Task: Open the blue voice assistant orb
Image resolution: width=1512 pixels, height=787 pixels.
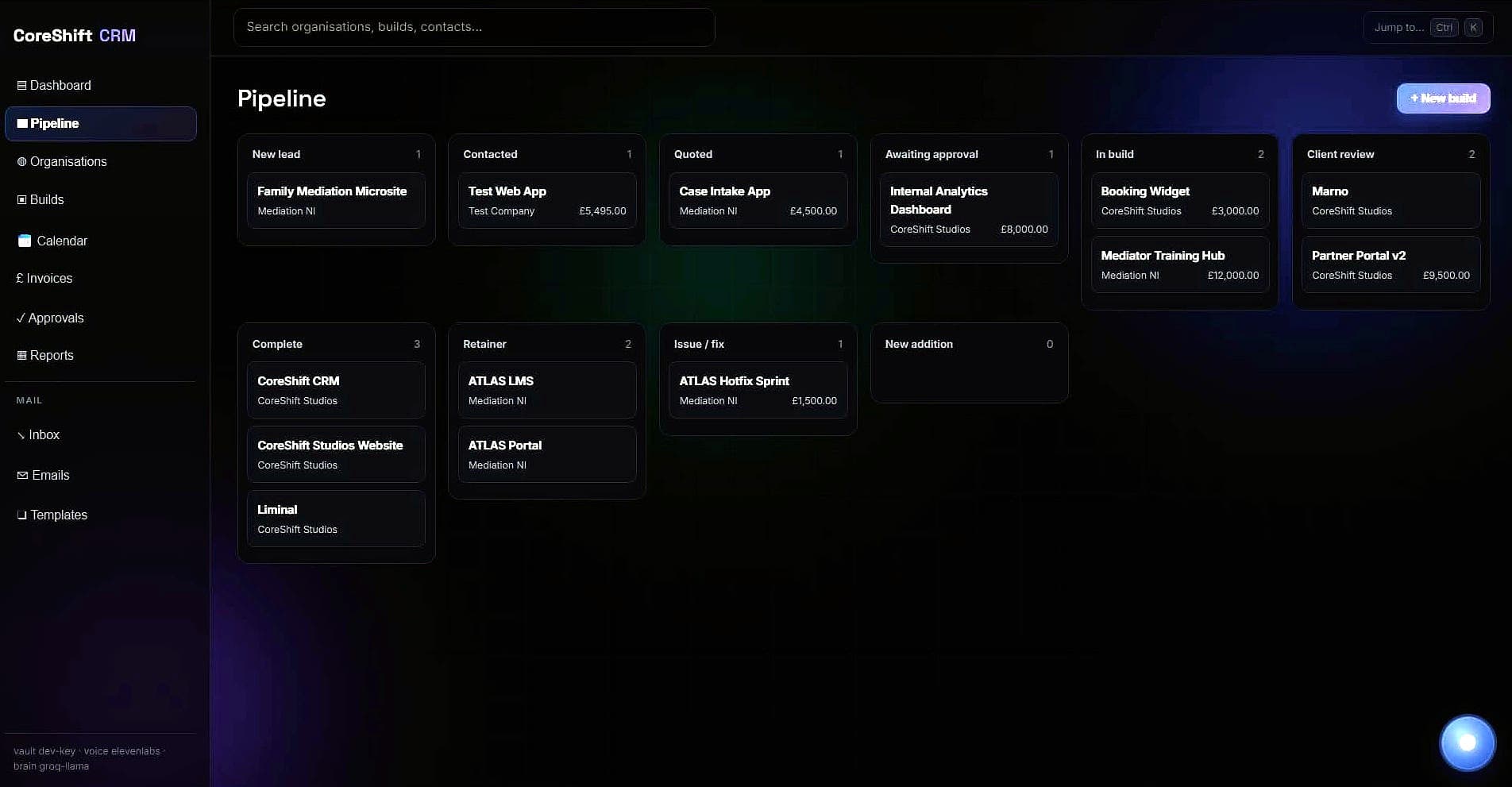Action: [x=1467, y=743]
